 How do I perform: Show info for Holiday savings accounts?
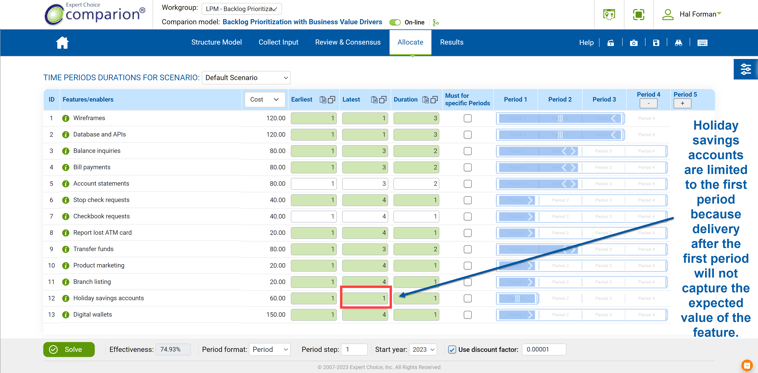coord(66,299)
